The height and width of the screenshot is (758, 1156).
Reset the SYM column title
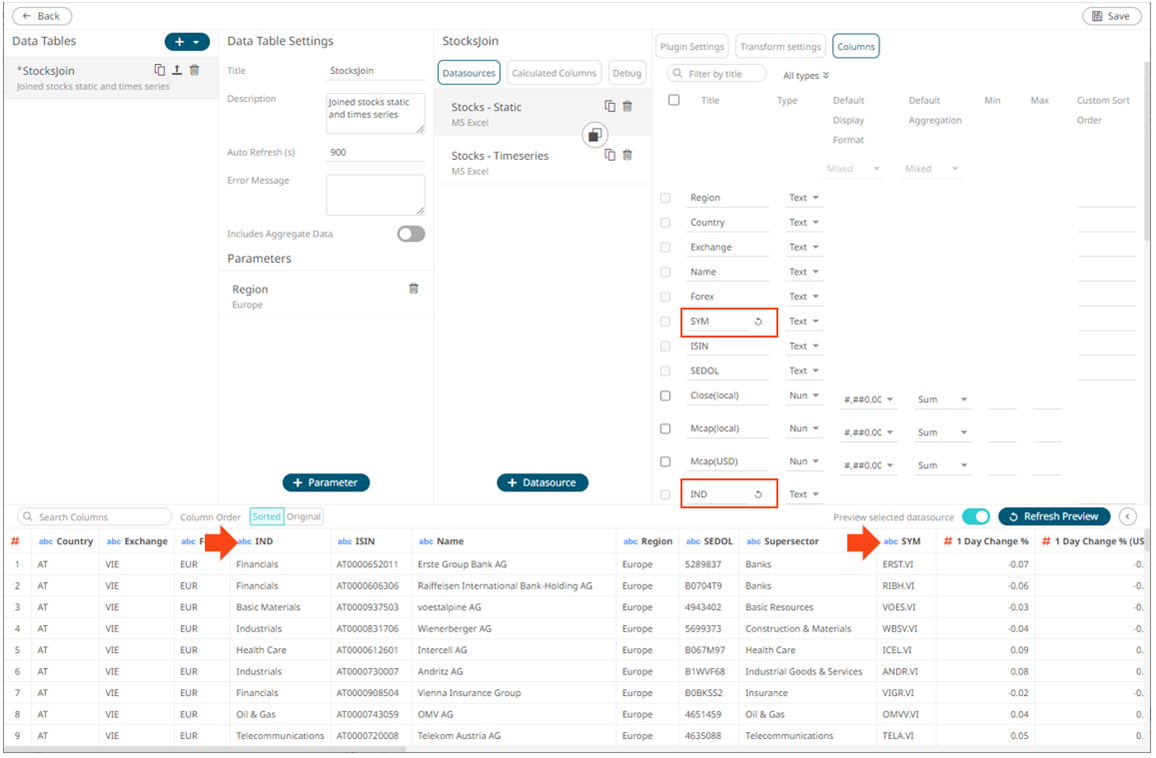coord(758,322)
